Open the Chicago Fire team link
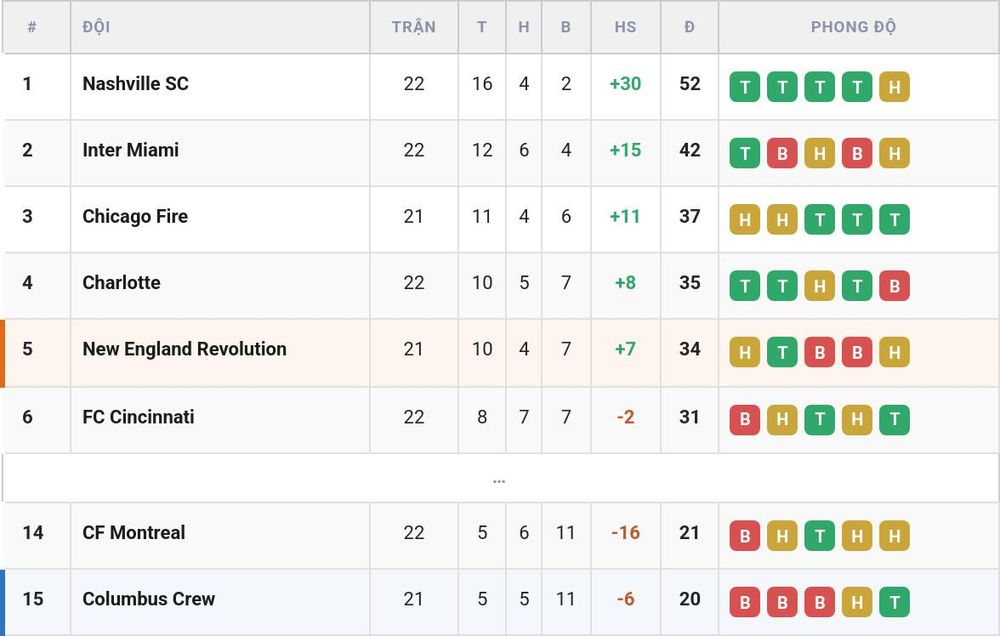This screenshot has height=636, width=1000. 135,216
